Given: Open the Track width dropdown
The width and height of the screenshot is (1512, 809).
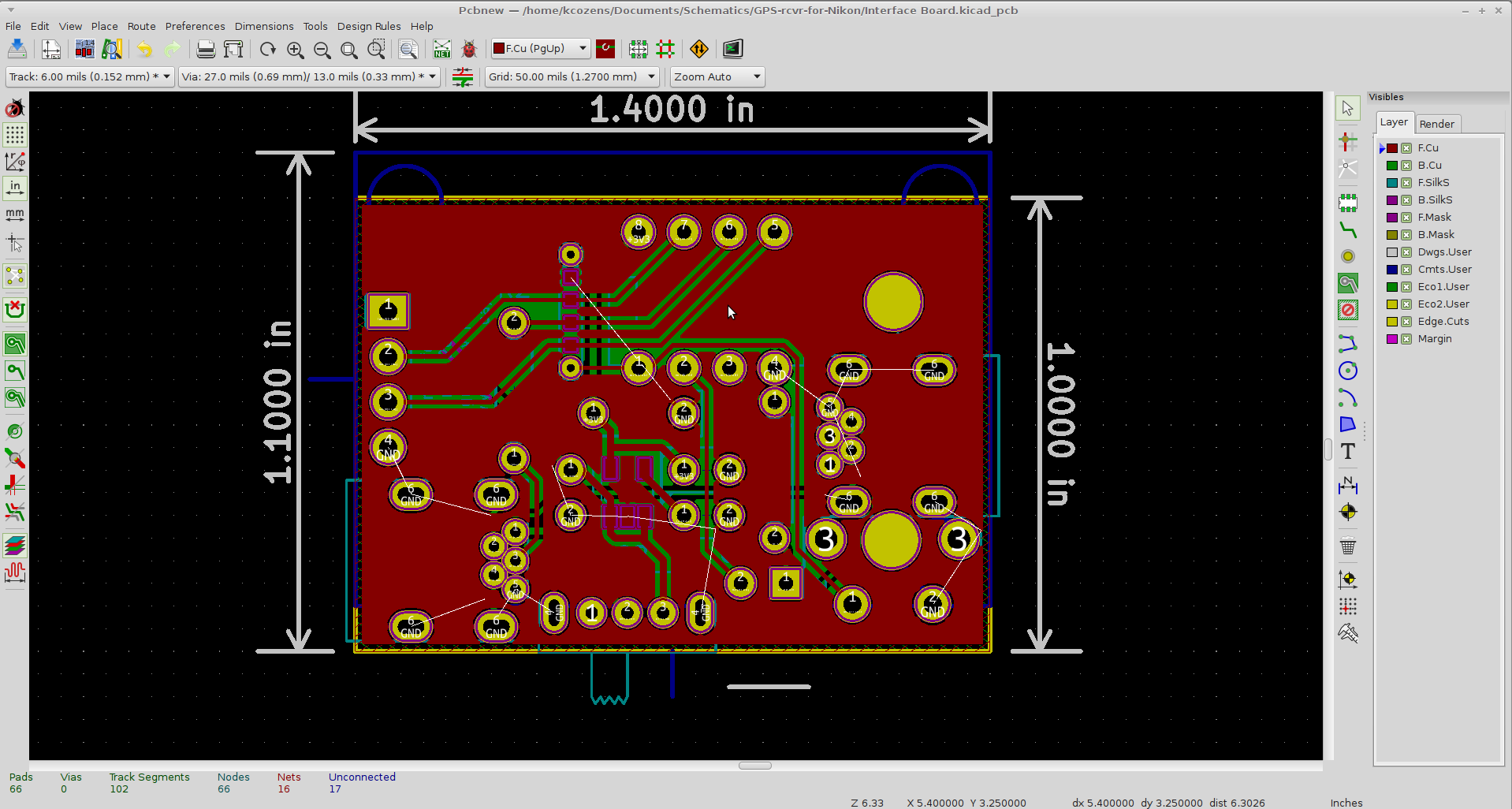Looking at the screenshot, I should click(90, 76).
